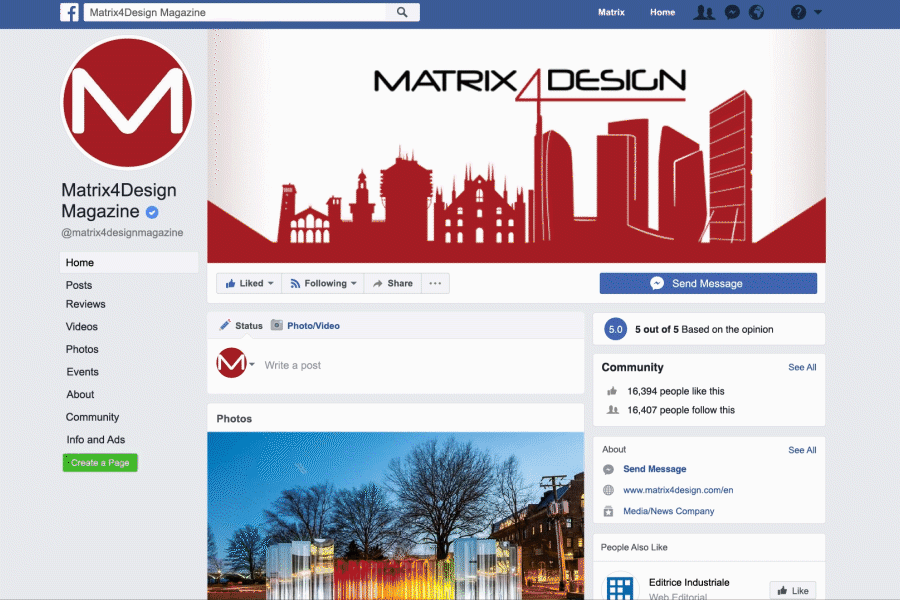Click the Media/News Company category link
This screenshot has width=900, height=600.
pyautogui.click(x=669, y=511)
